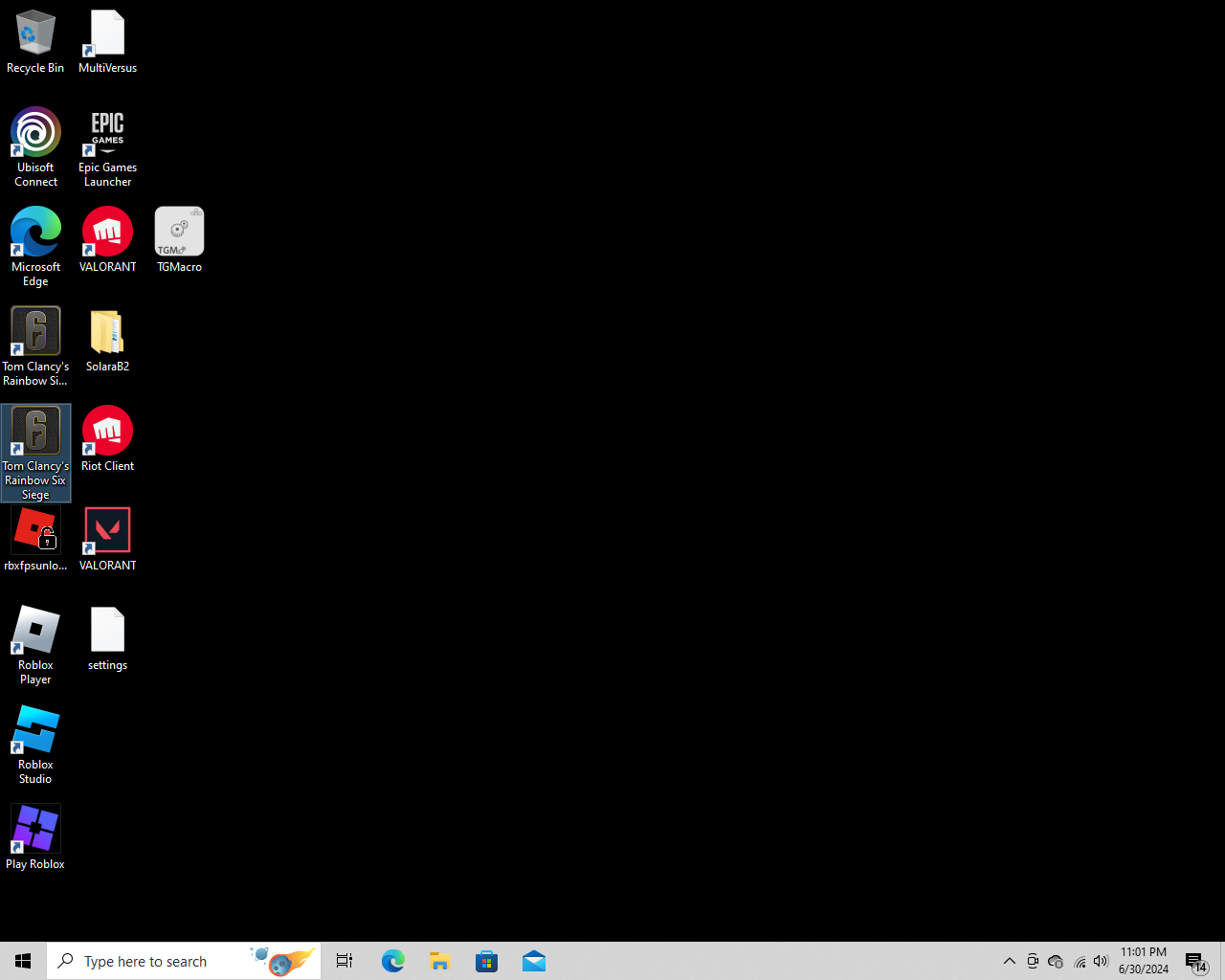Image resolution: width=1225 pixels, height=980 pixels.
Task: Select the Riot Client desktop shortcut
Action: tap(107, 439)
